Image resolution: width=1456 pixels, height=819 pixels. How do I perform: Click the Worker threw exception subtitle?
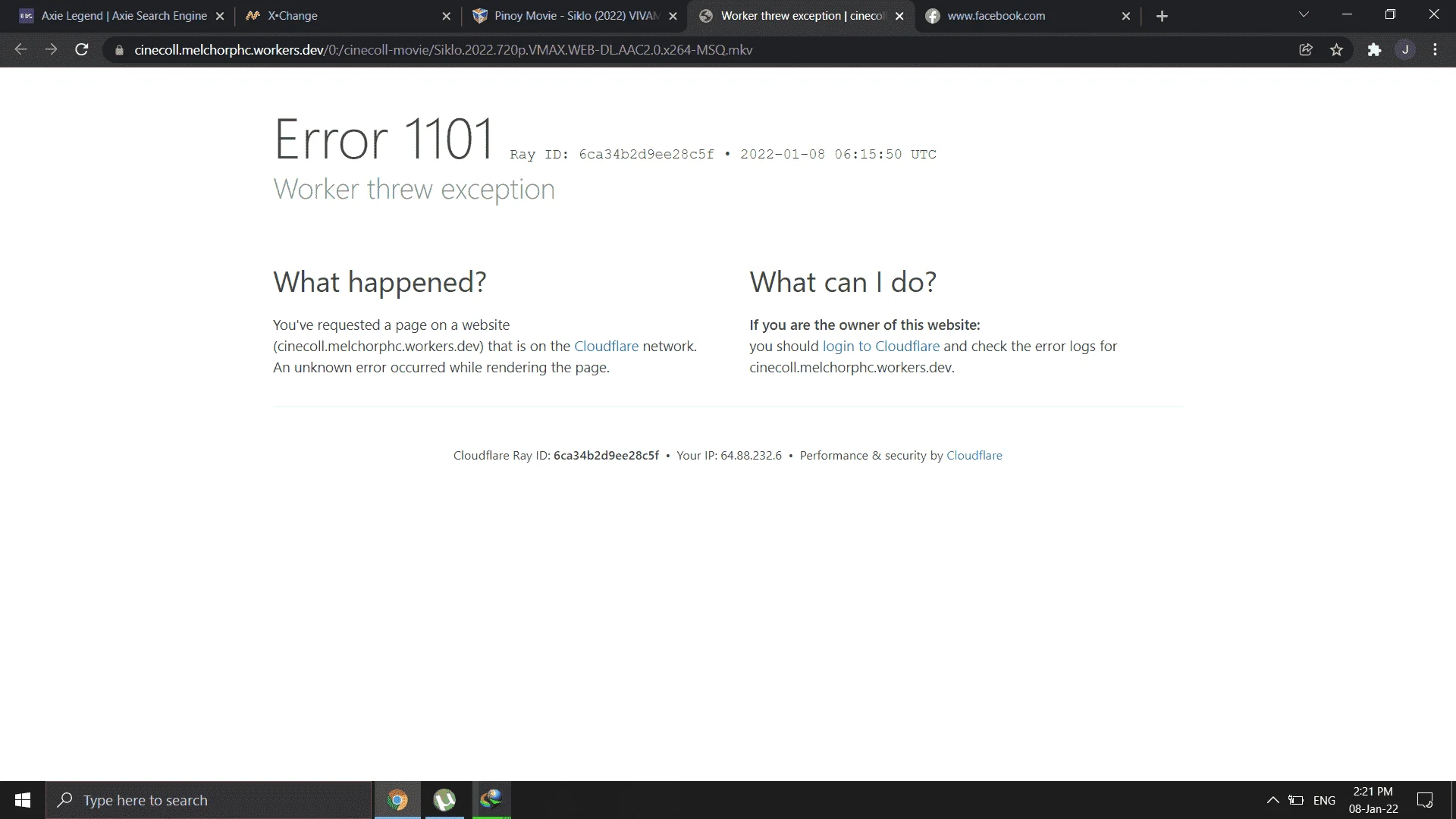[414, 190]
